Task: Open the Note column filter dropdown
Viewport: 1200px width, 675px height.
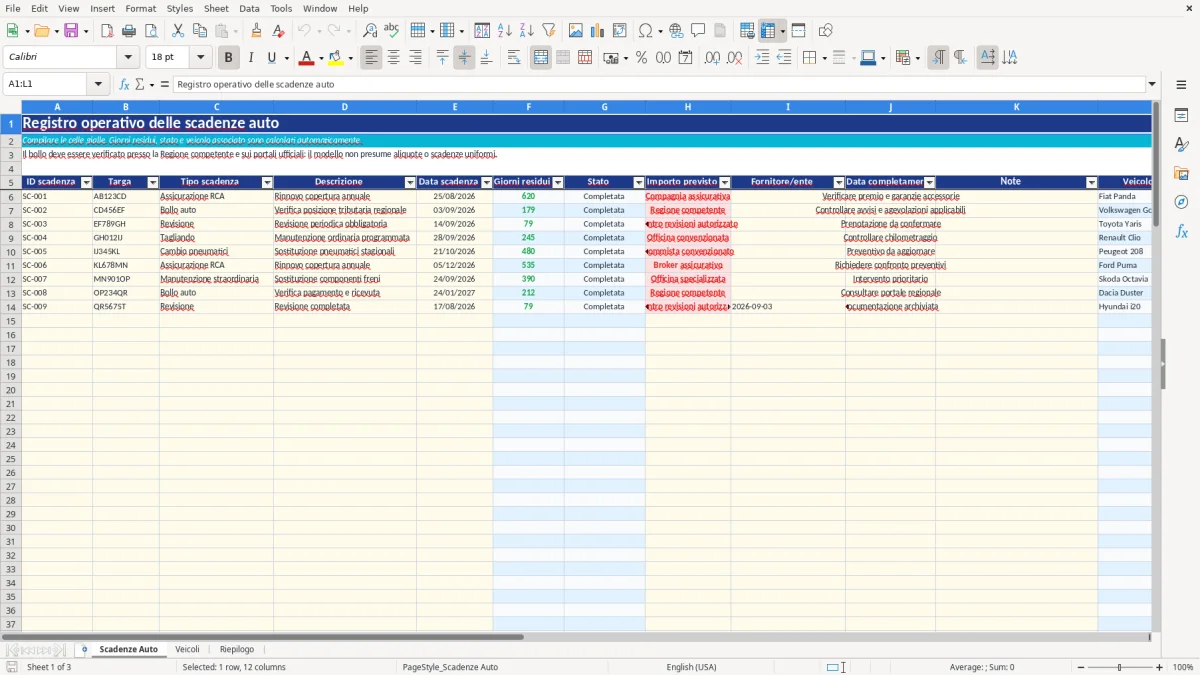Action: pyautogui.click(x=1091, y=182)
